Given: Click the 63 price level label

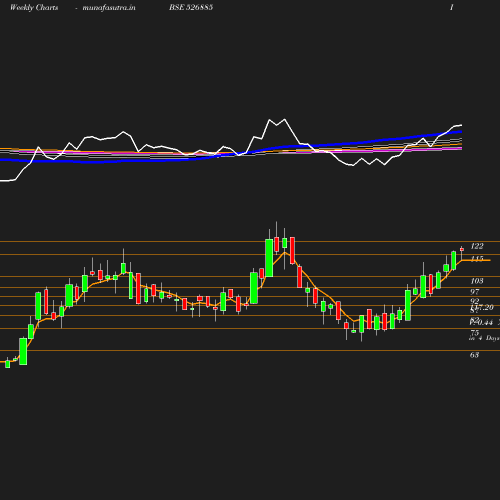Looking at the screenshot, I should [x=474, y=355].
